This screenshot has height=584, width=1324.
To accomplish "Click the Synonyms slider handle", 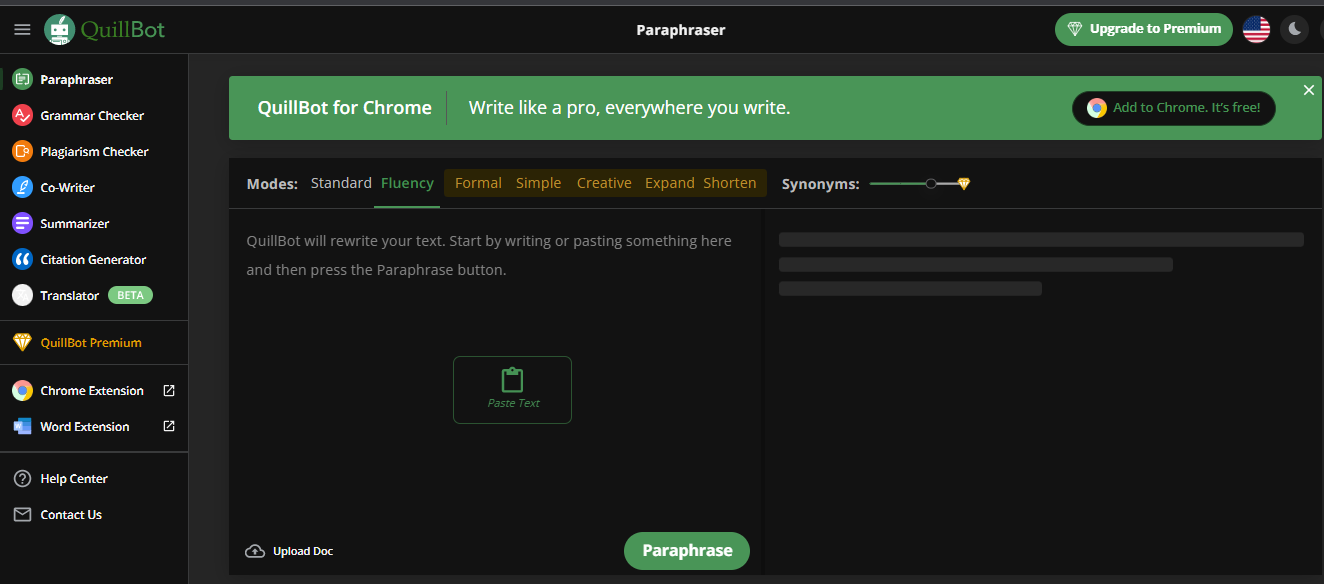I will pos(931,184).
